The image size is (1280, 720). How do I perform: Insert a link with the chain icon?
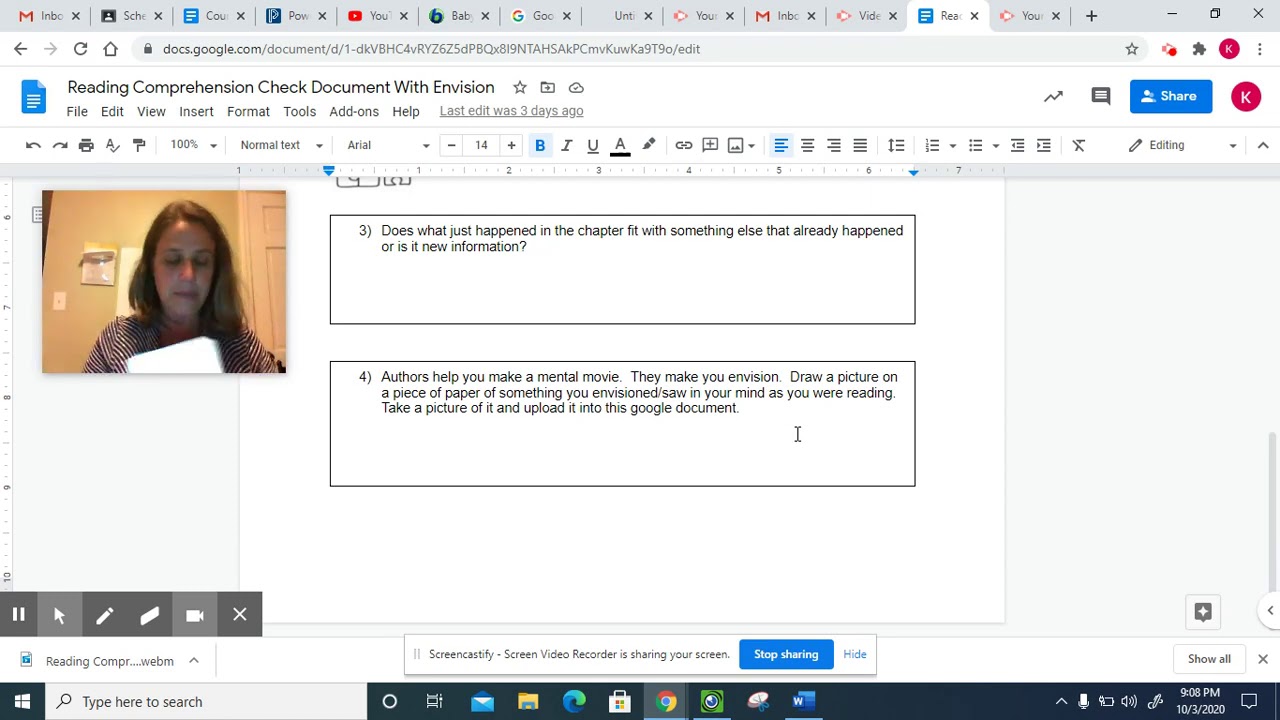684,145
